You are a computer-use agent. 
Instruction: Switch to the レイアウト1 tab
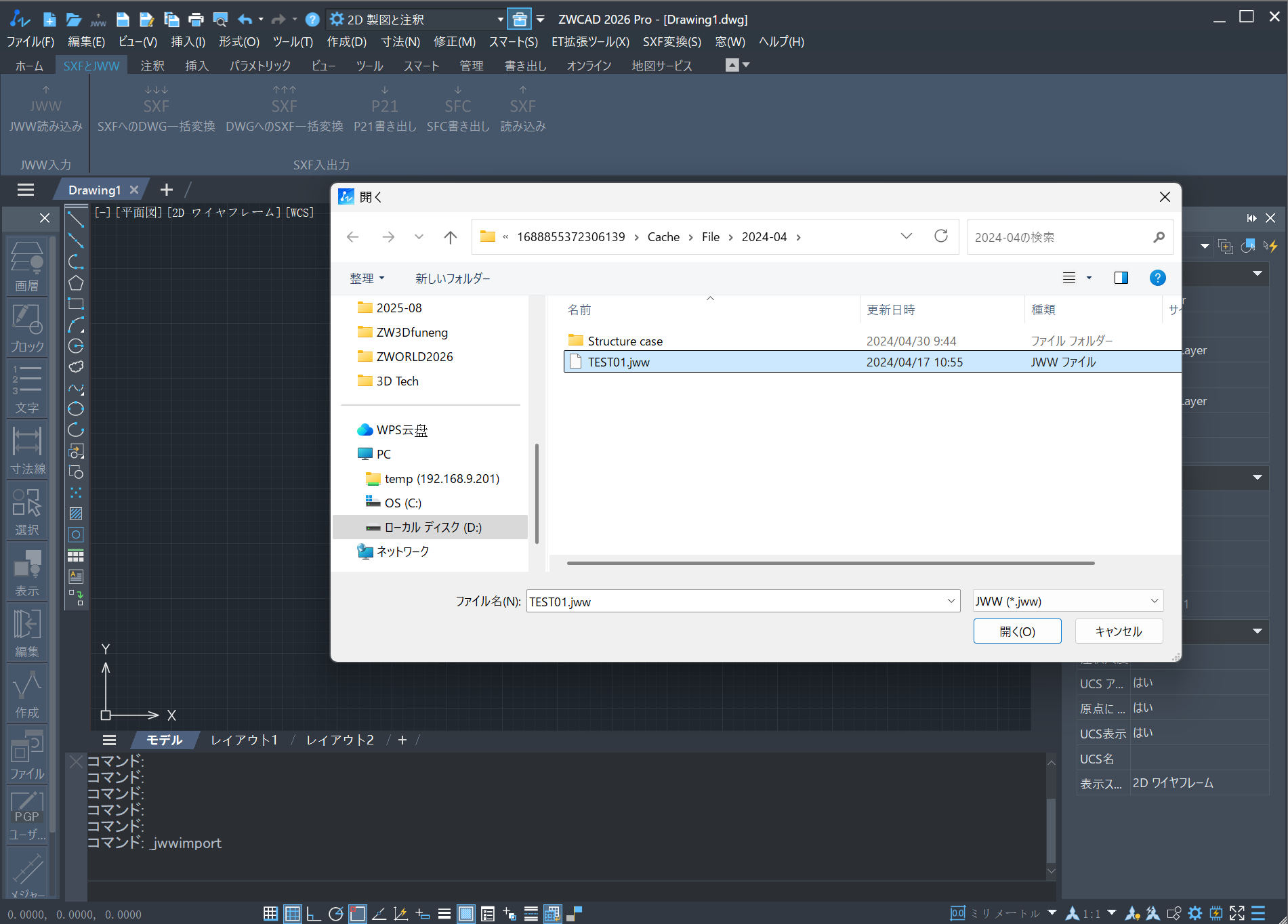244,740
